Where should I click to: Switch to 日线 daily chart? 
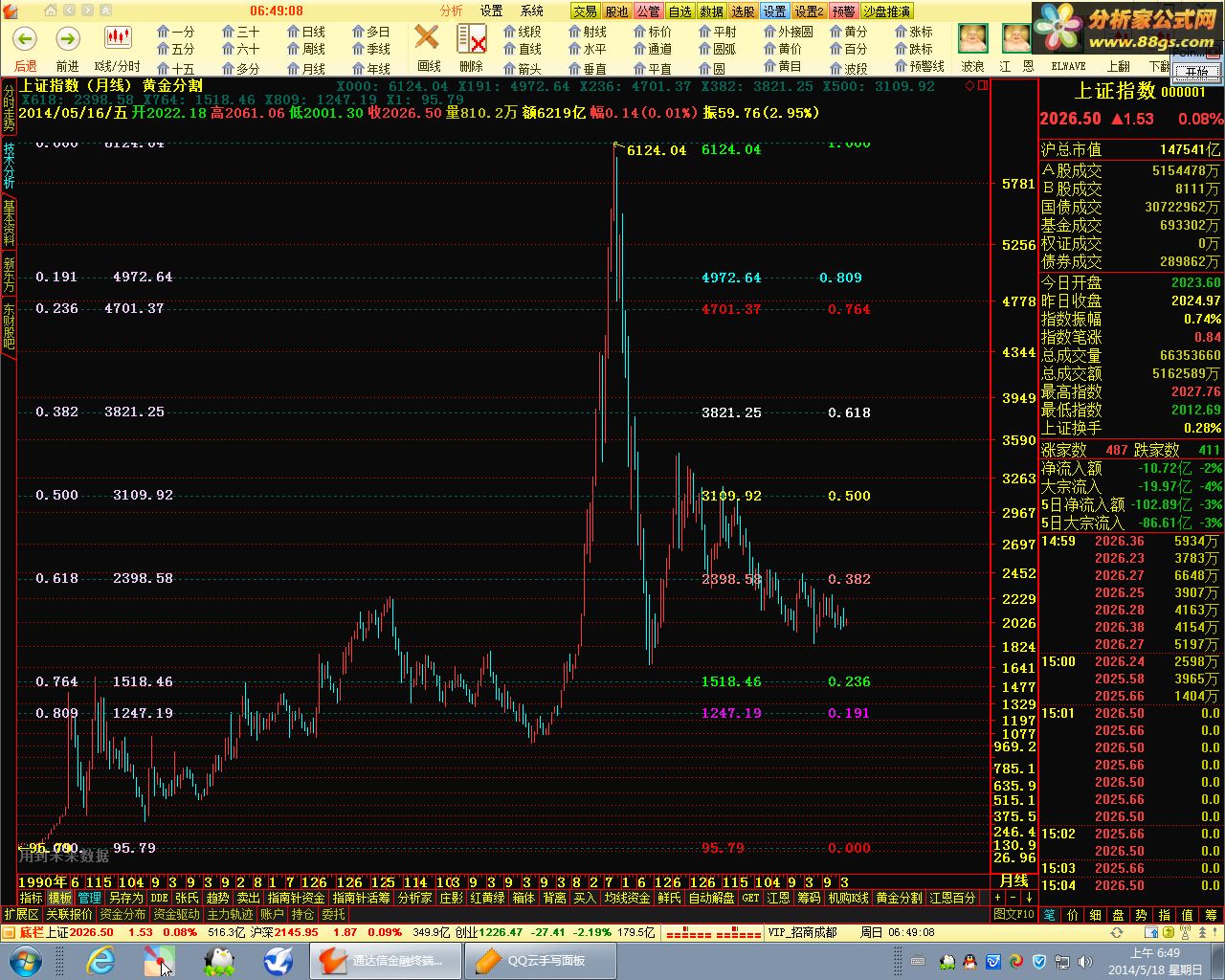(306, 32)
